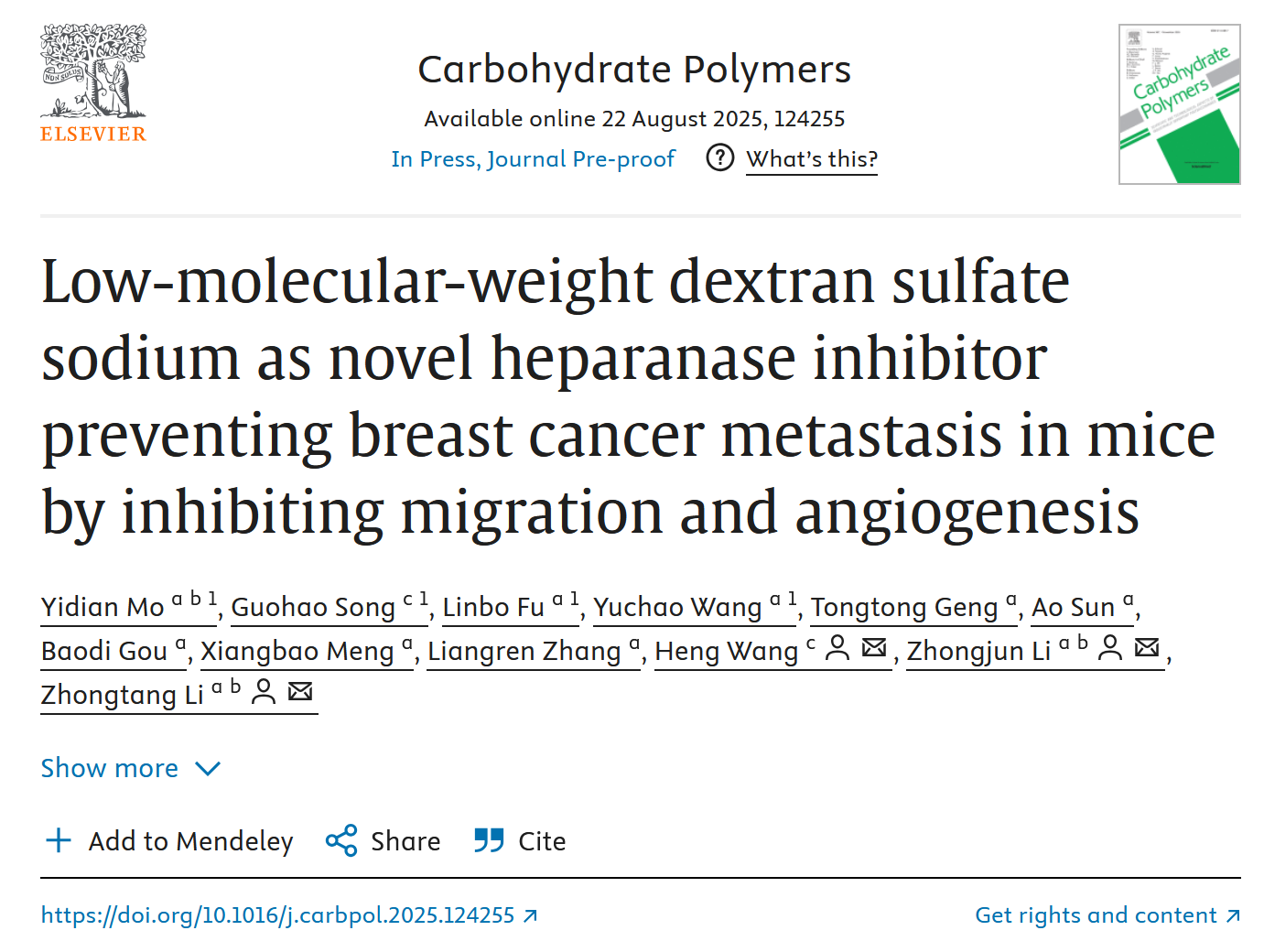This screenshot has height=952, width=1264.
Task: Open the Carbohydrate Polymers journal cover thumbnail
Action: [1179, 104]
